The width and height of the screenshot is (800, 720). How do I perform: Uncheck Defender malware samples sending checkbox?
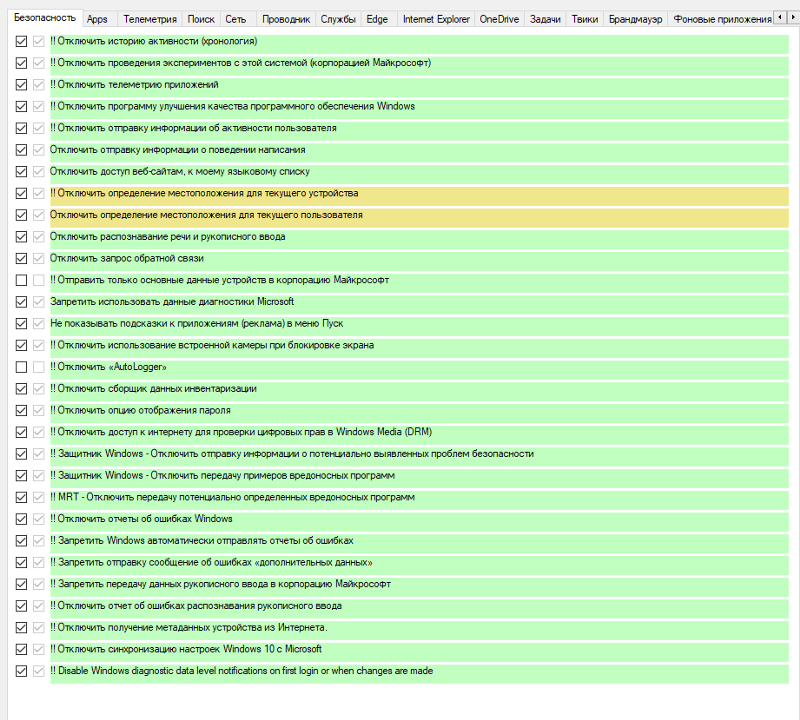tap(21, 476)
